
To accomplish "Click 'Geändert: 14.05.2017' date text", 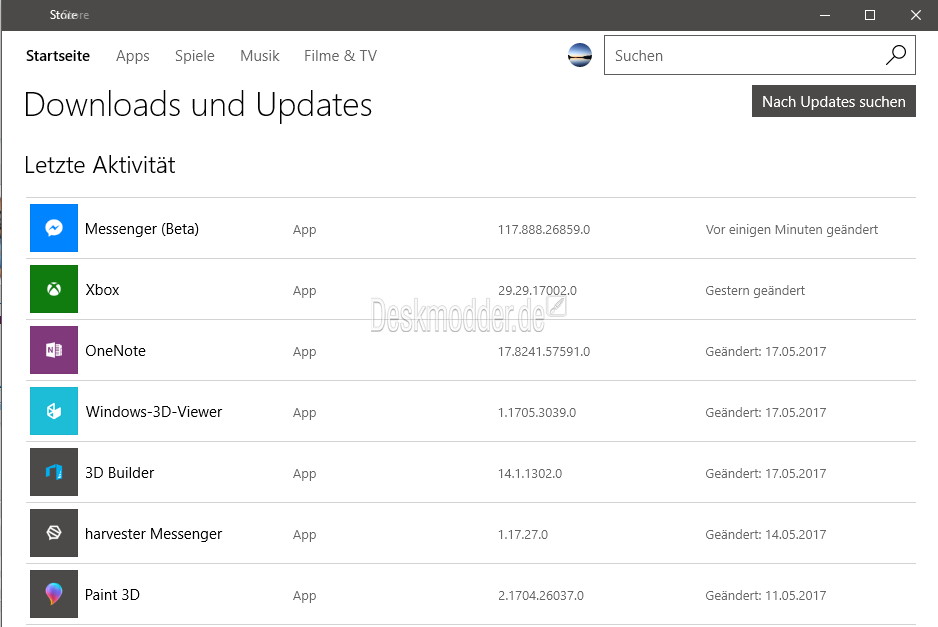I will click(x=766, y=535).
